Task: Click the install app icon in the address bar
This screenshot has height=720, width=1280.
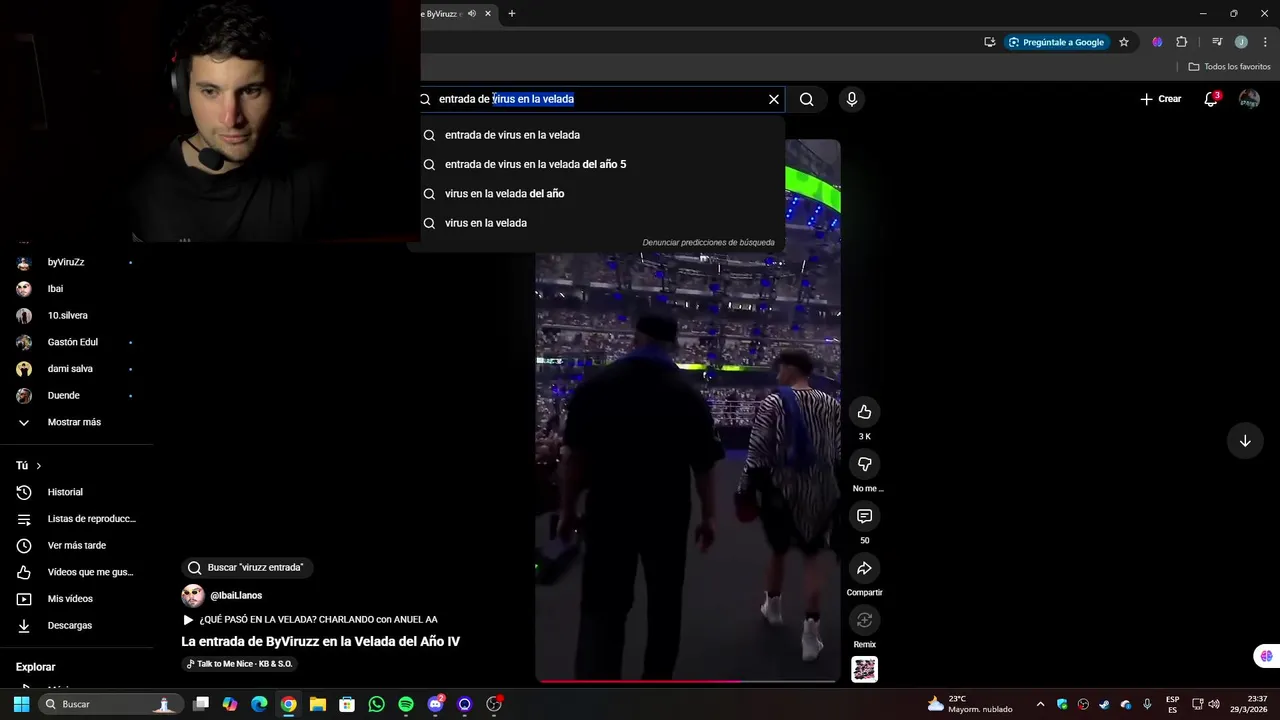Action: pyautogui.click(x=989, y=42)
